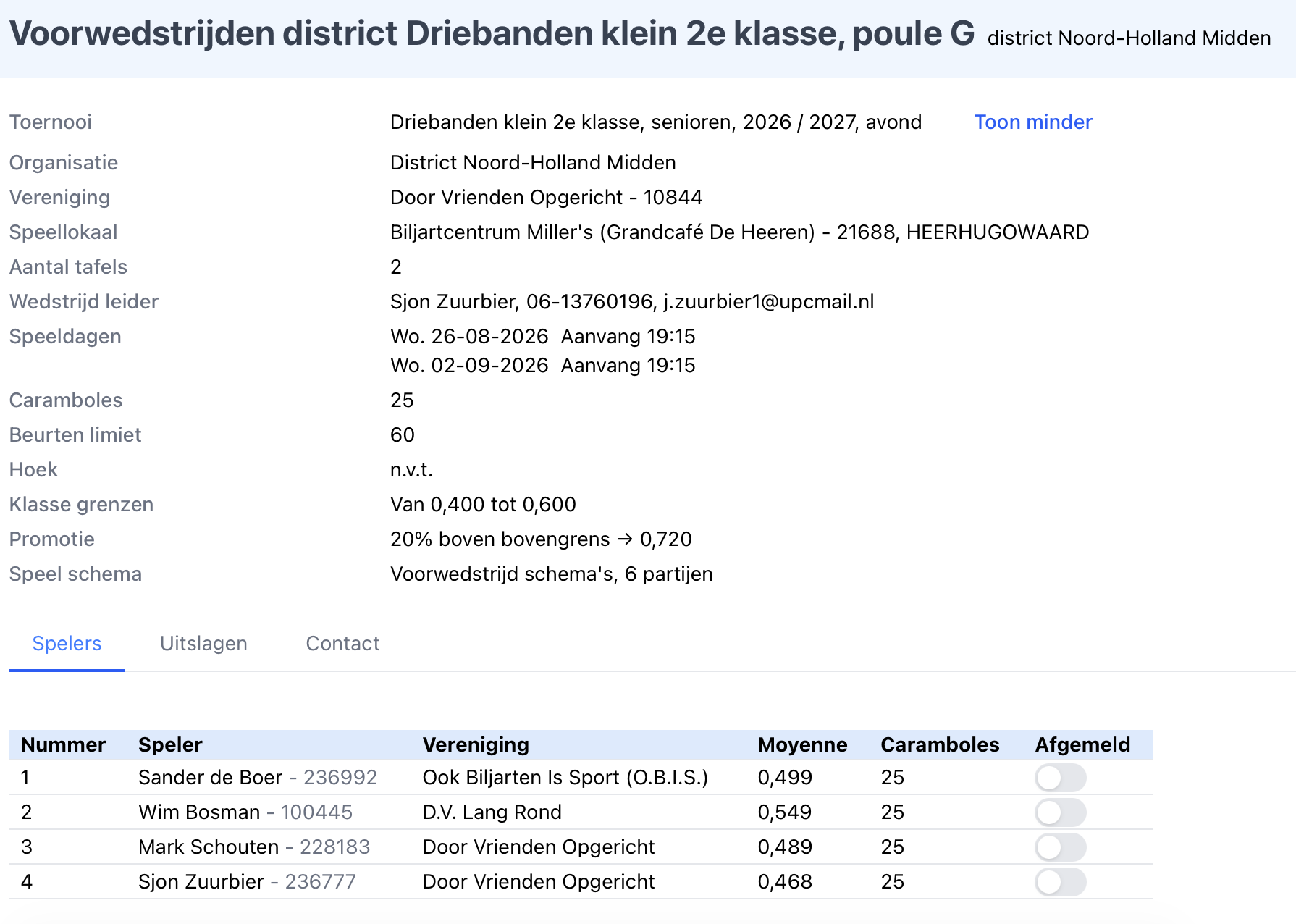Click the Caramboles column header
This screenshot has height=924, width=1296.
pyautogui.click(x=940, y=744)
